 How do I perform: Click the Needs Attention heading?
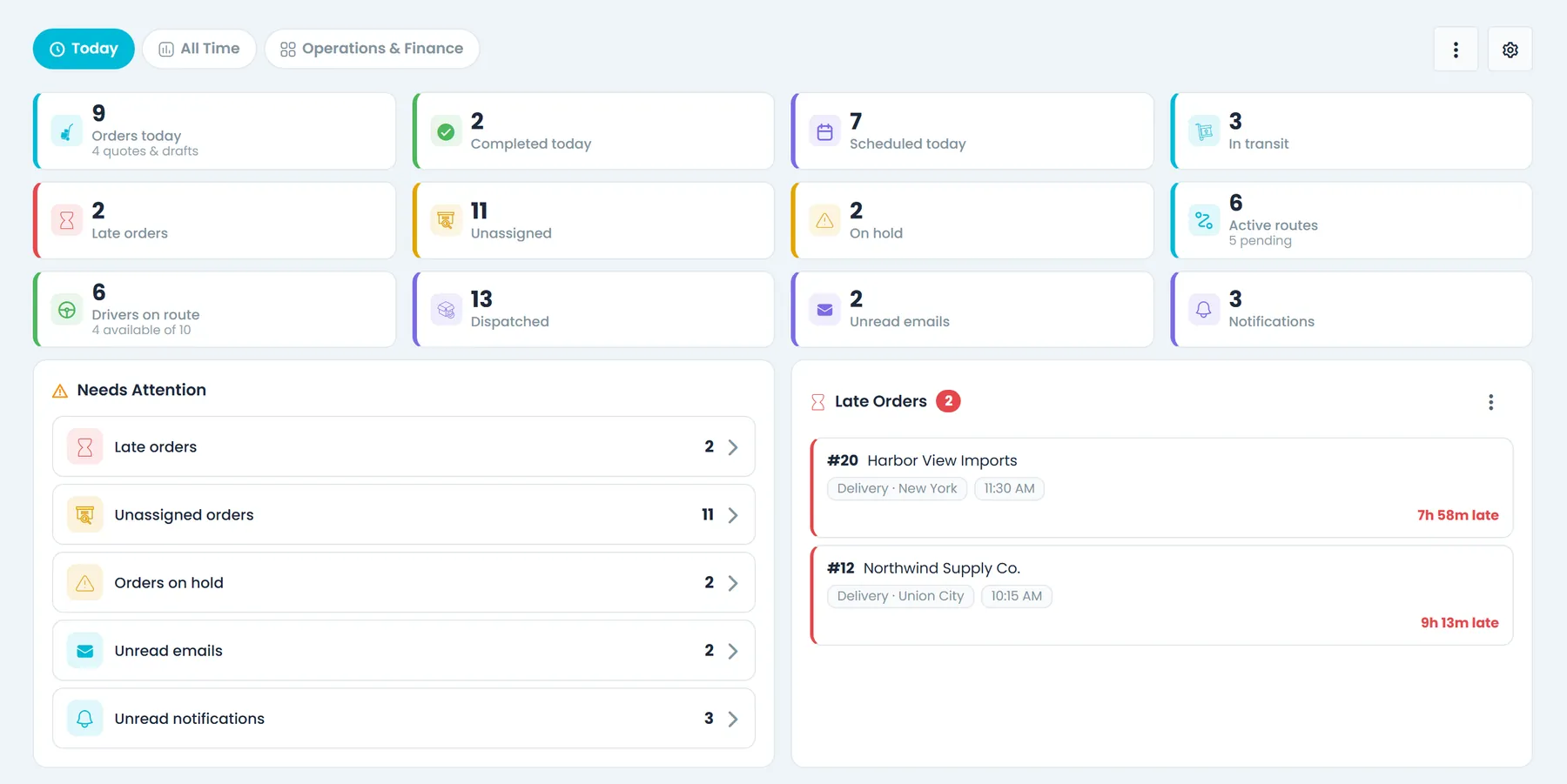(141, 390)
